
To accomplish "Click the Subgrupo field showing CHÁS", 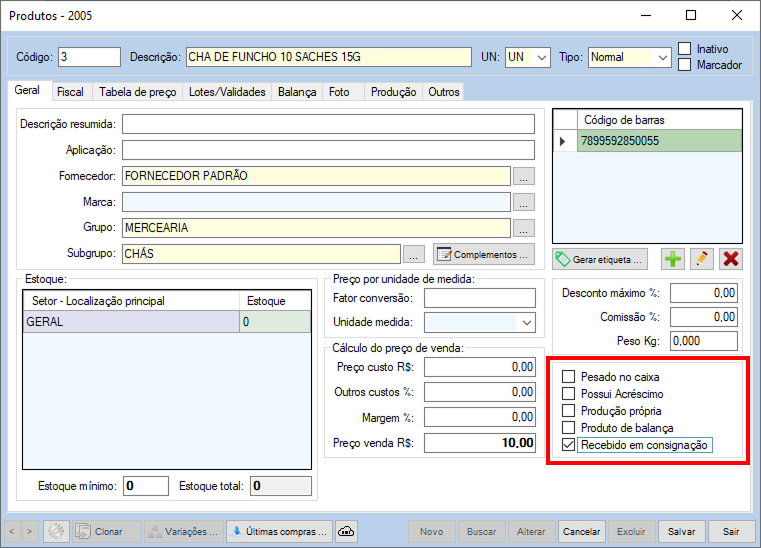I will tap(261, 254).
